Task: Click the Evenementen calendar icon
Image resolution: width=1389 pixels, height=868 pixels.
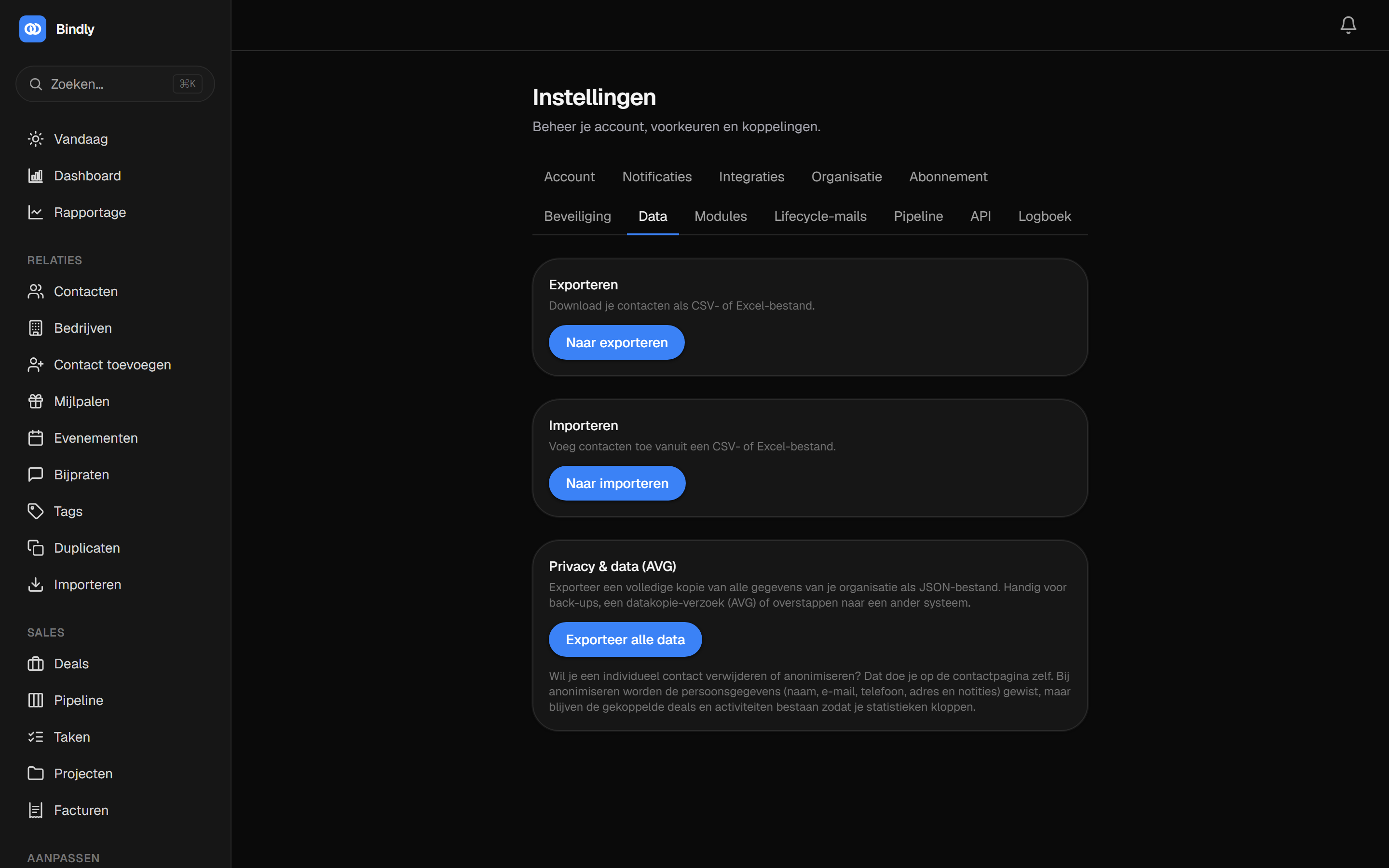Action: (x=36, y=438)
